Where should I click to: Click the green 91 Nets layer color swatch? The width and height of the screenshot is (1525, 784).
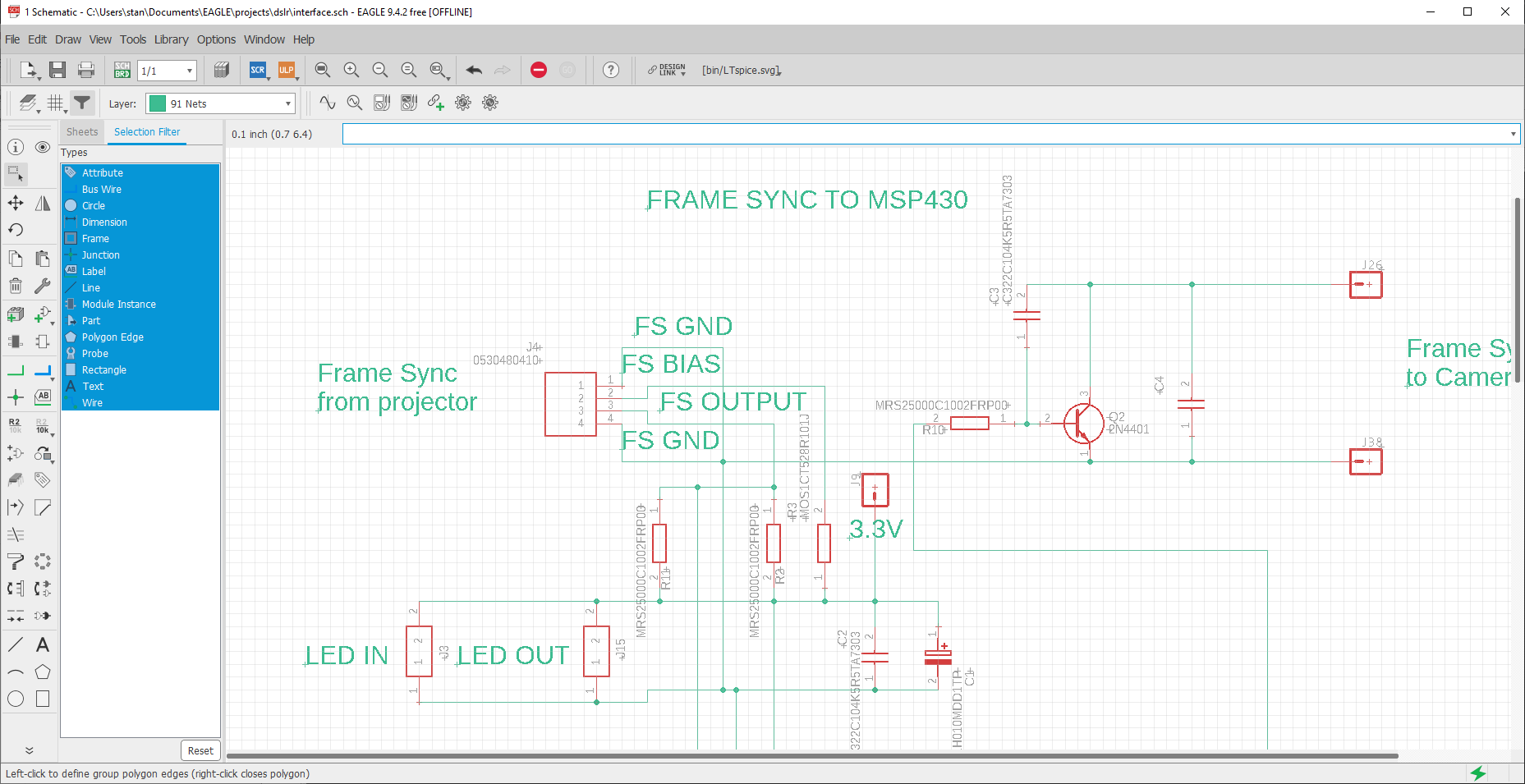pos(157,103)
